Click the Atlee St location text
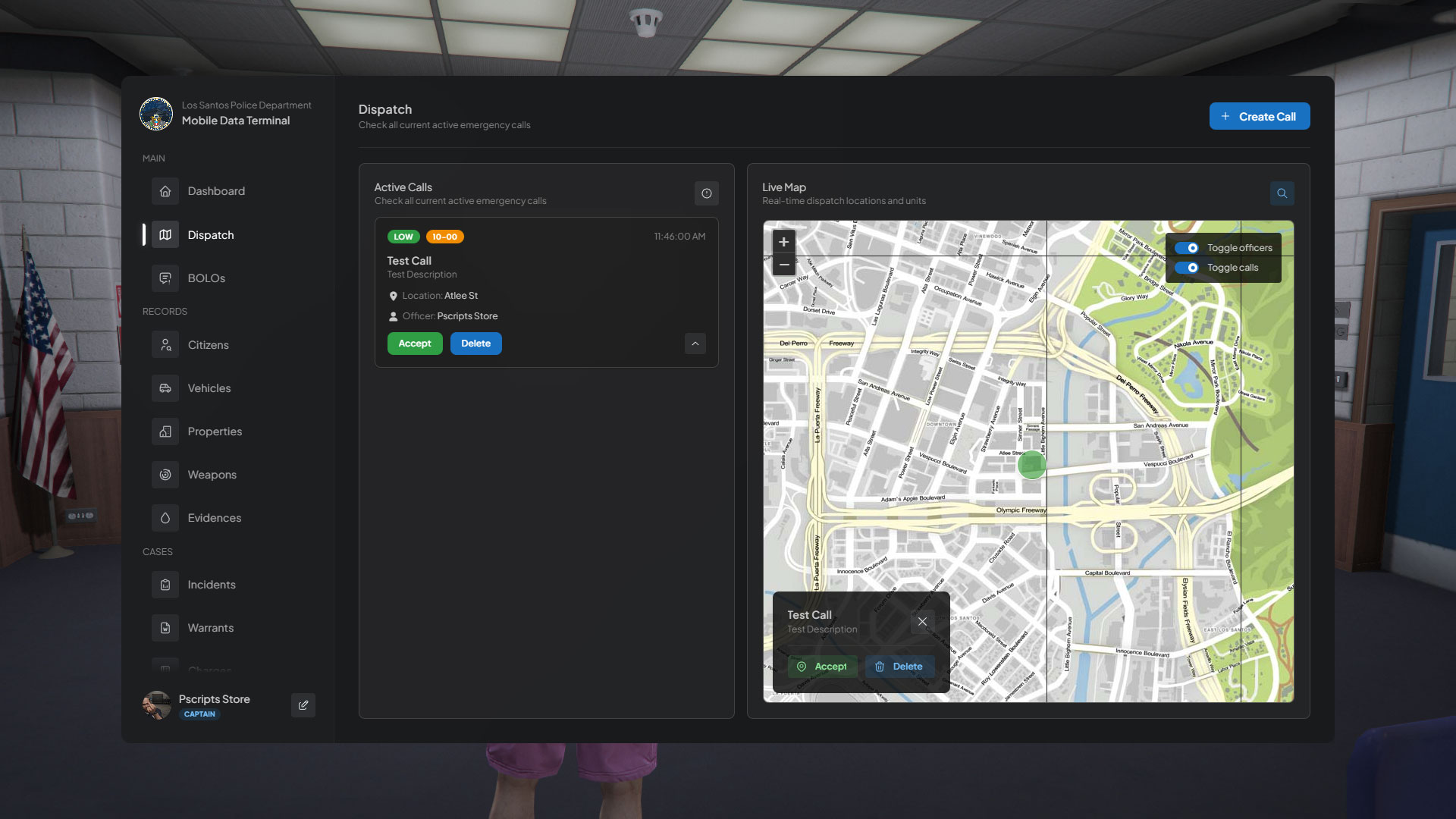This screenshot has width=1456, height=819. click(461, 296)
